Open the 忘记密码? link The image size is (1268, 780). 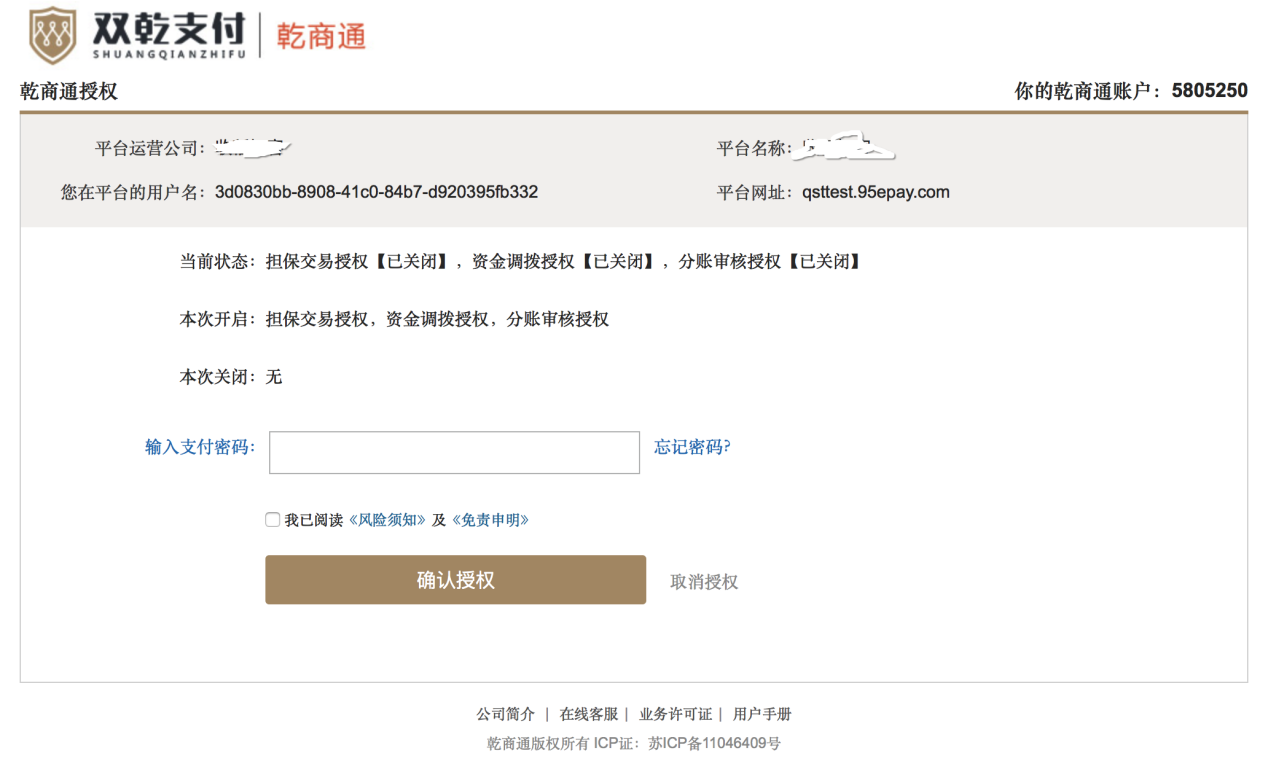(693, 447)
